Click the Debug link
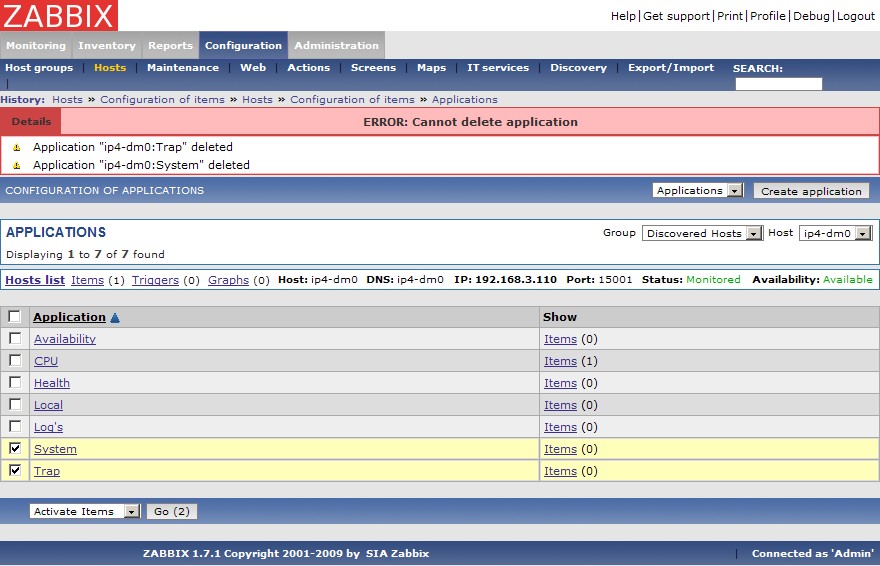Viewport: 880px width, 566px height. click(812, 16)
